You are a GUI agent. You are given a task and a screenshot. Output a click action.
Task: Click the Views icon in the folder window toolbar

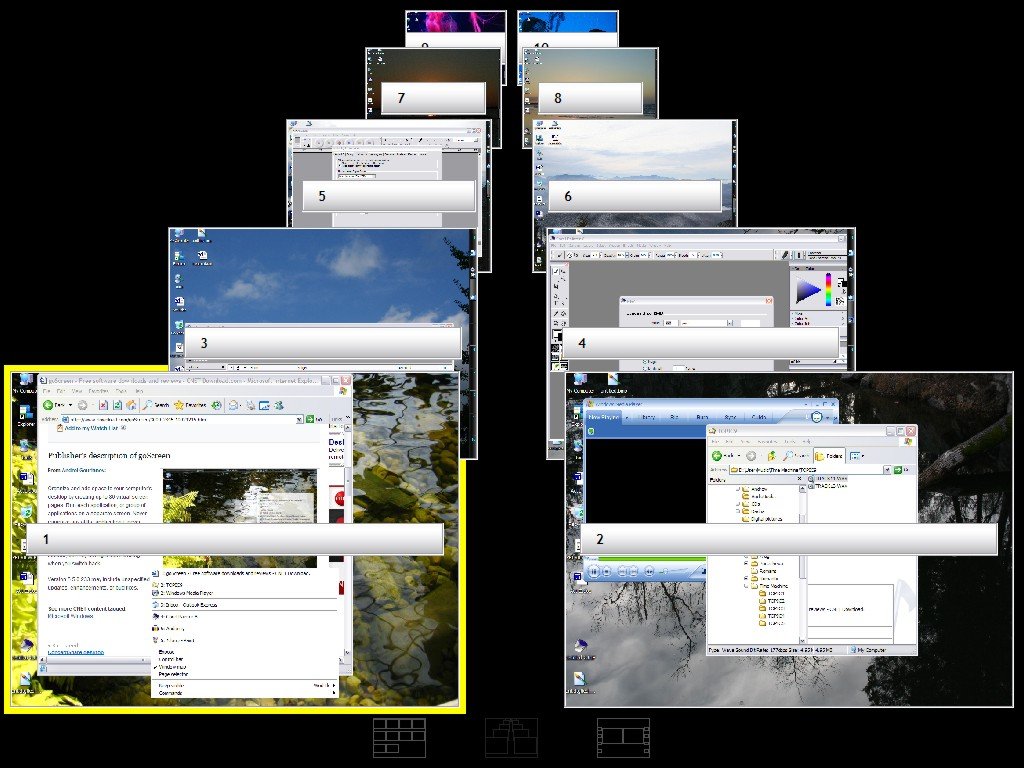click(857, 455)
